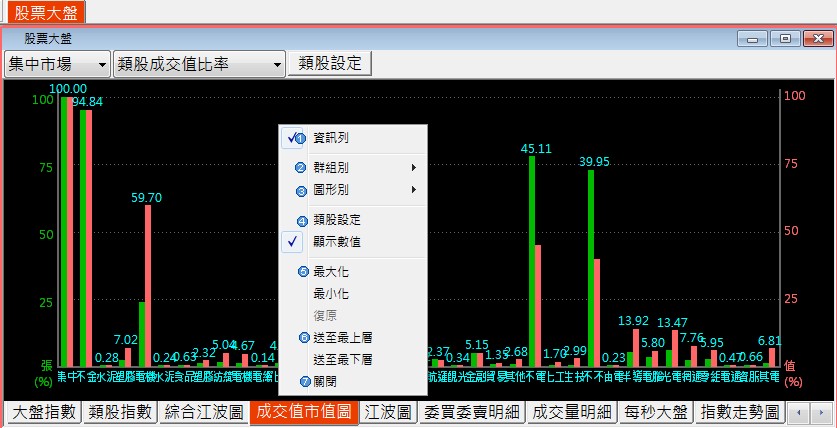Click numbered icon 2 beside 群組別

(x=300, y=167)
